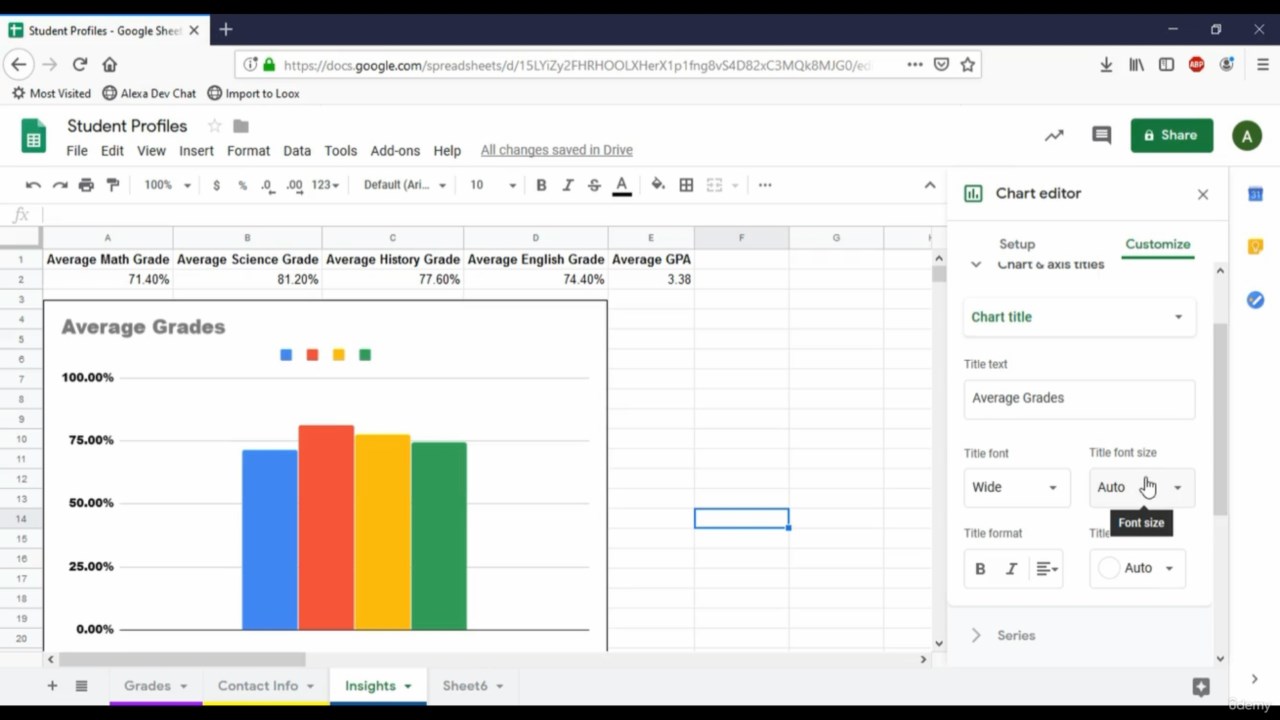Image resolution: width=1280 pixels, height=720 pixels.
Task: Increase decimal places in the toolbar
Action: [x=294, y=185]
